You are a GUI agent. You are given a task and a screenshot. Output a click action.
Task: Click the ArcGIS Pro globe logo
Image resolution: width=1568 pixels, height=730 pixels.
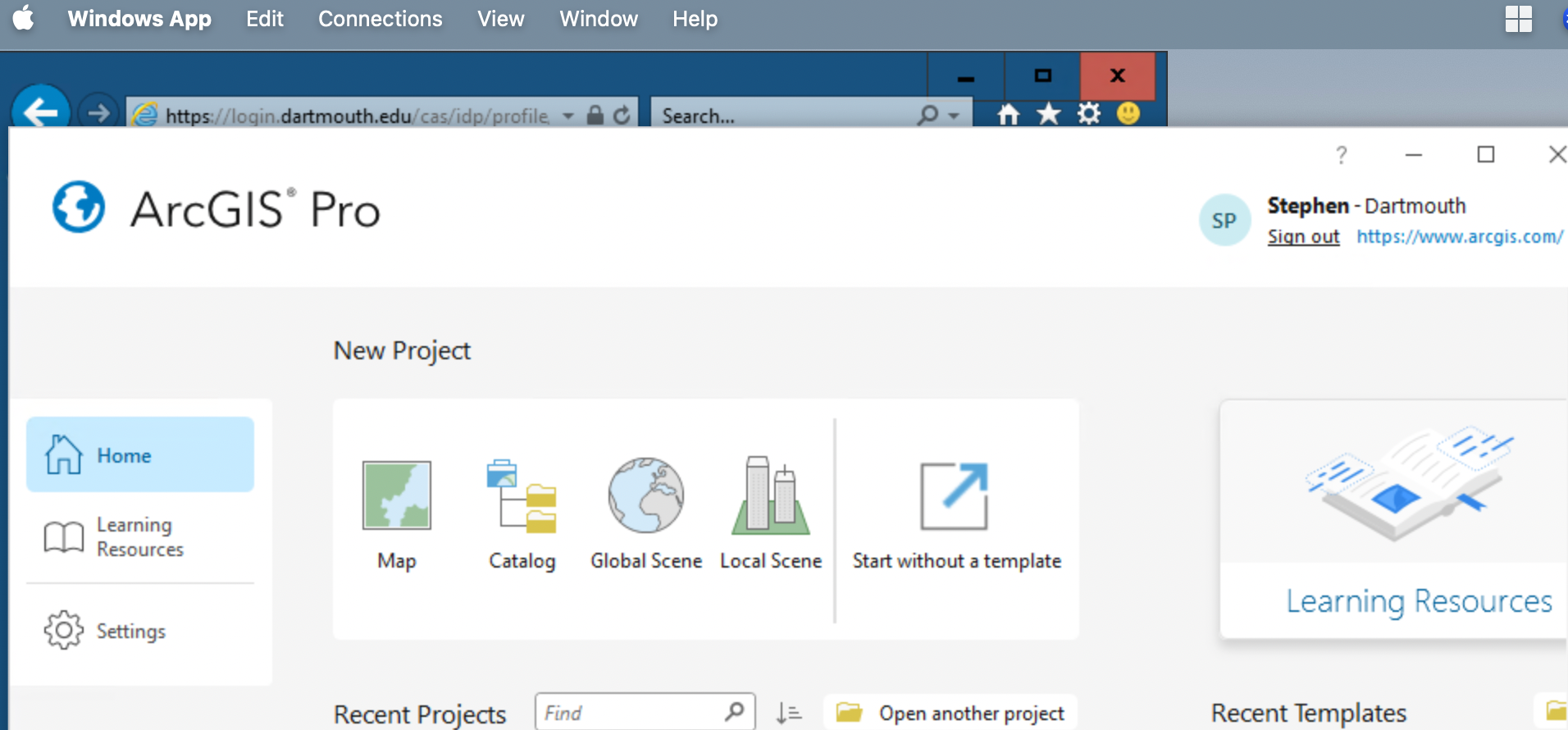(x=79, y=207)
